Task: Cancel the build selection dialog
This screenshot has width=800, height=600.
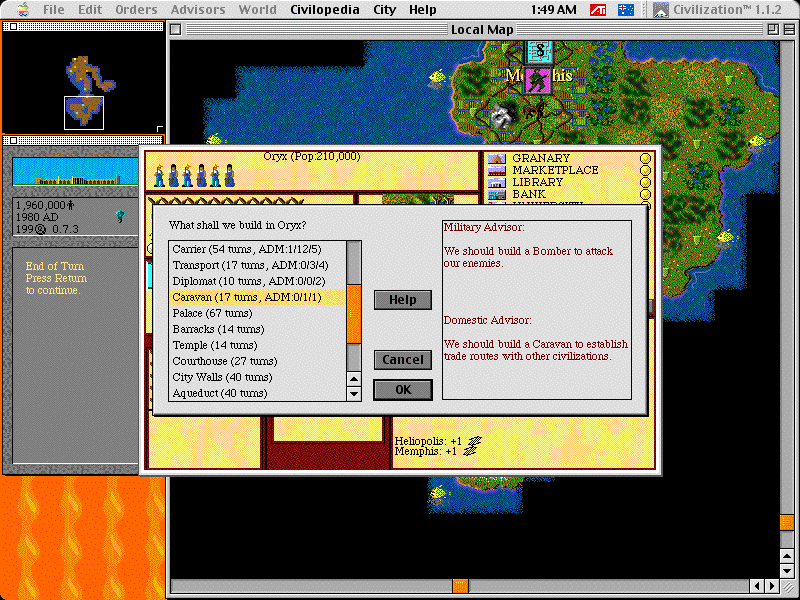Action: [x=403, y=360]
